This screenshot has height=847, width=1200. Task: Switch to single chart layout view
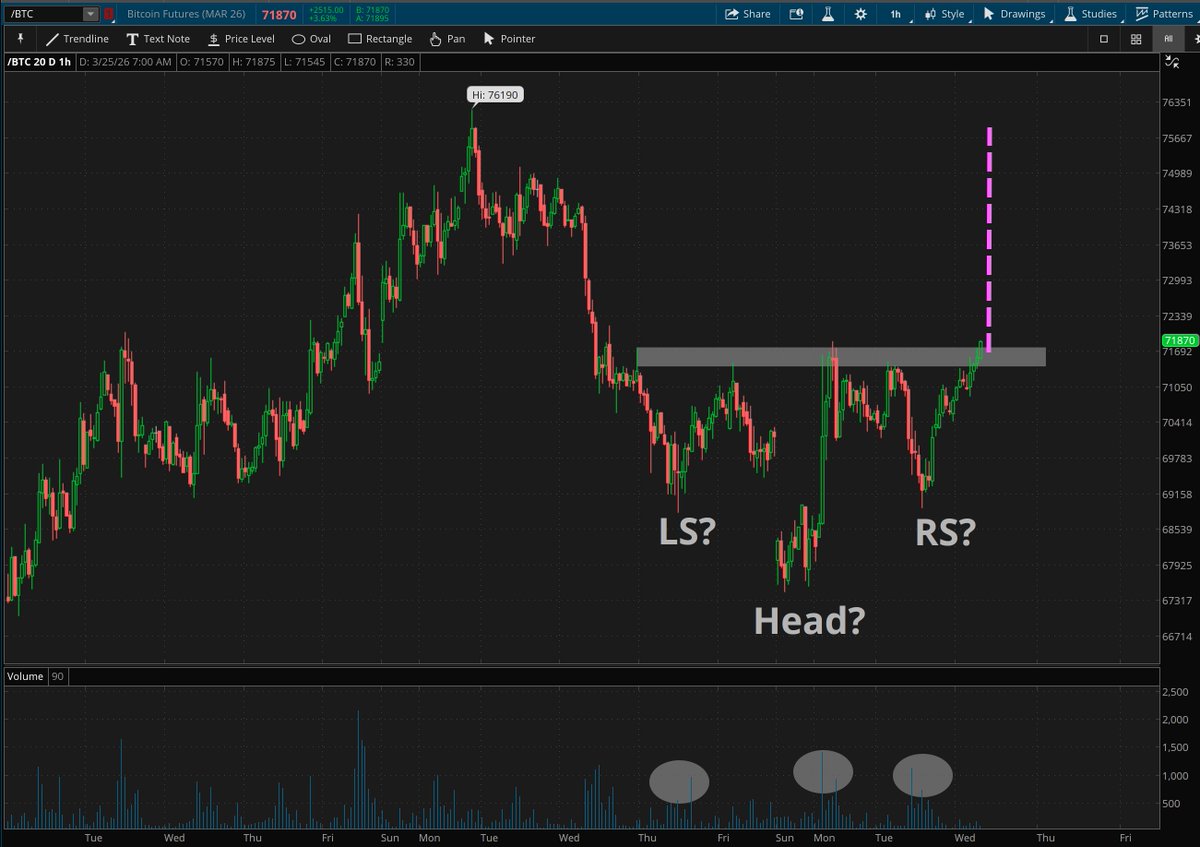pyautogui.click(x=1104, y=39)
